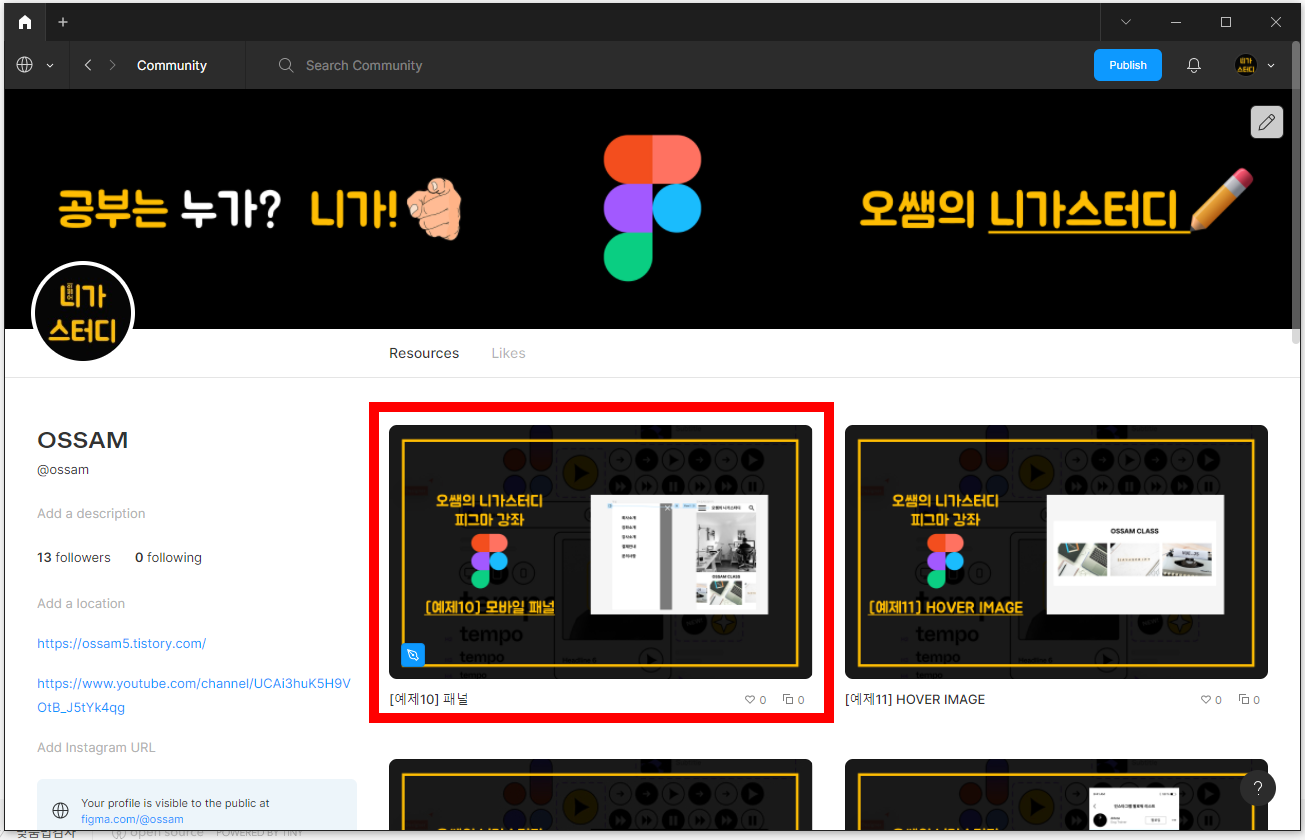The height and width of the screenshot is (840, 1305).
Task: Like the [예제11] HOVER IMAGE resource
Action: pos(1206,700)
